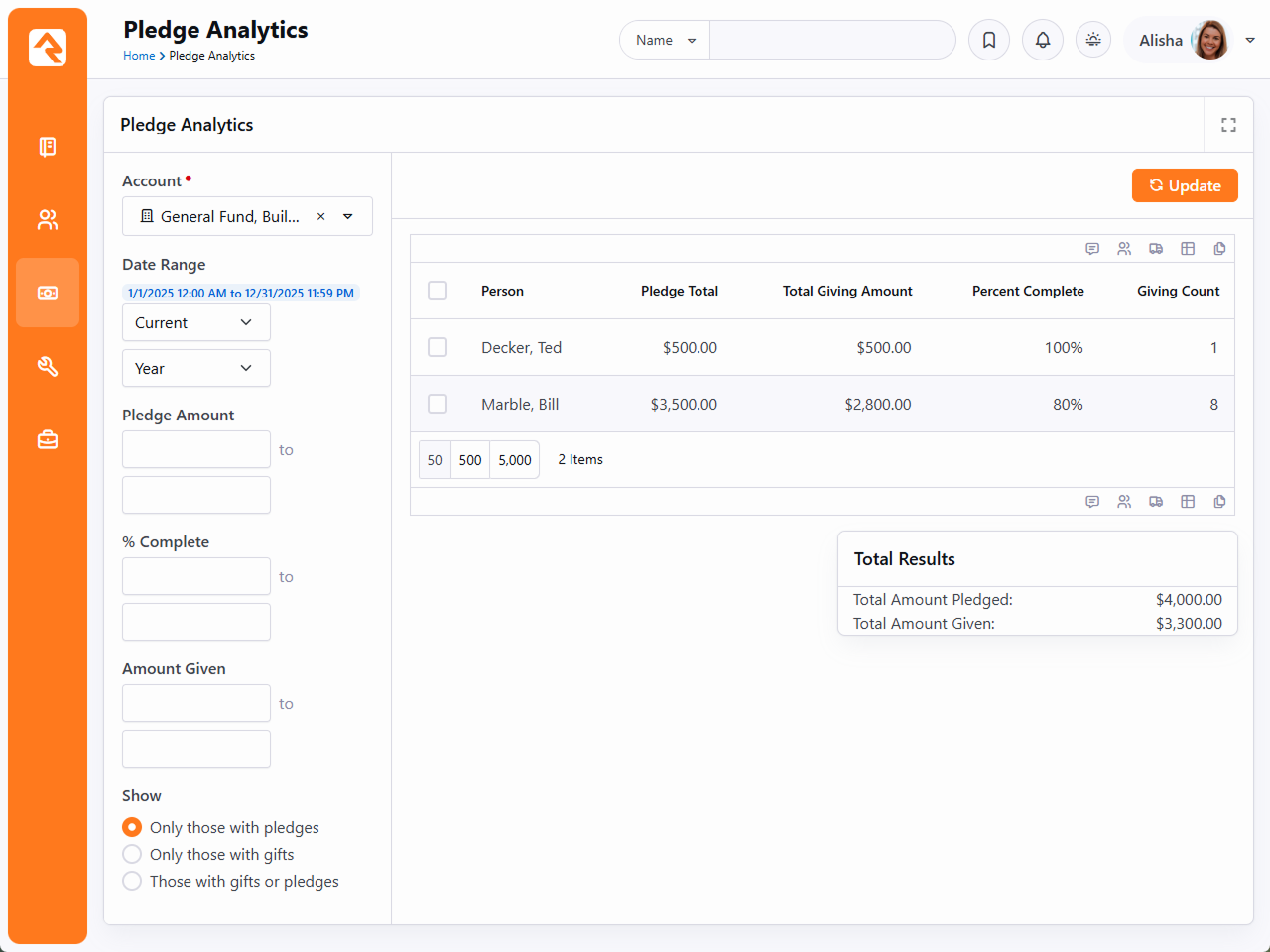Image resolution: width=1270 pixels, height=952 pixels.
Task: Open the People section in sidebar
Action: coord(48,220)
